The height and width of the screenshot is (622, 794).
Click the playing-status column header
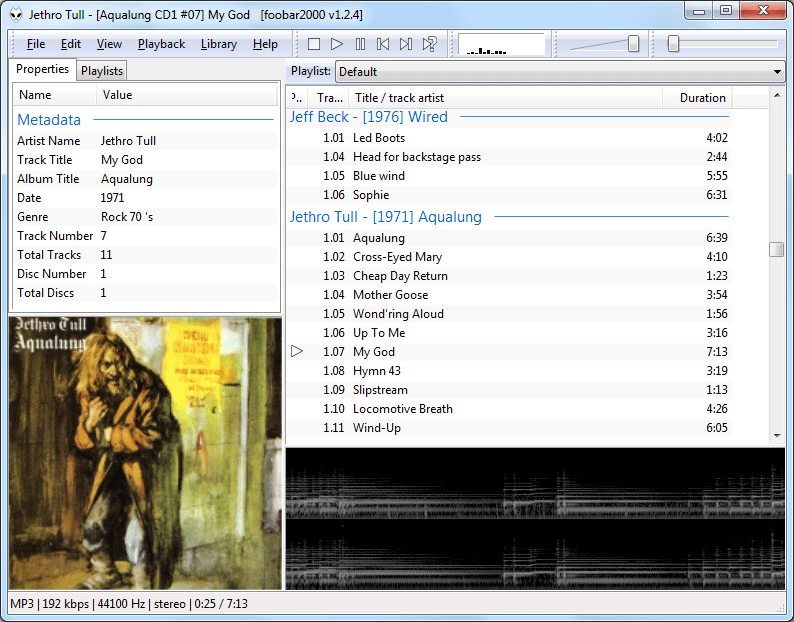pyautogui.click(x=298, y=98)
